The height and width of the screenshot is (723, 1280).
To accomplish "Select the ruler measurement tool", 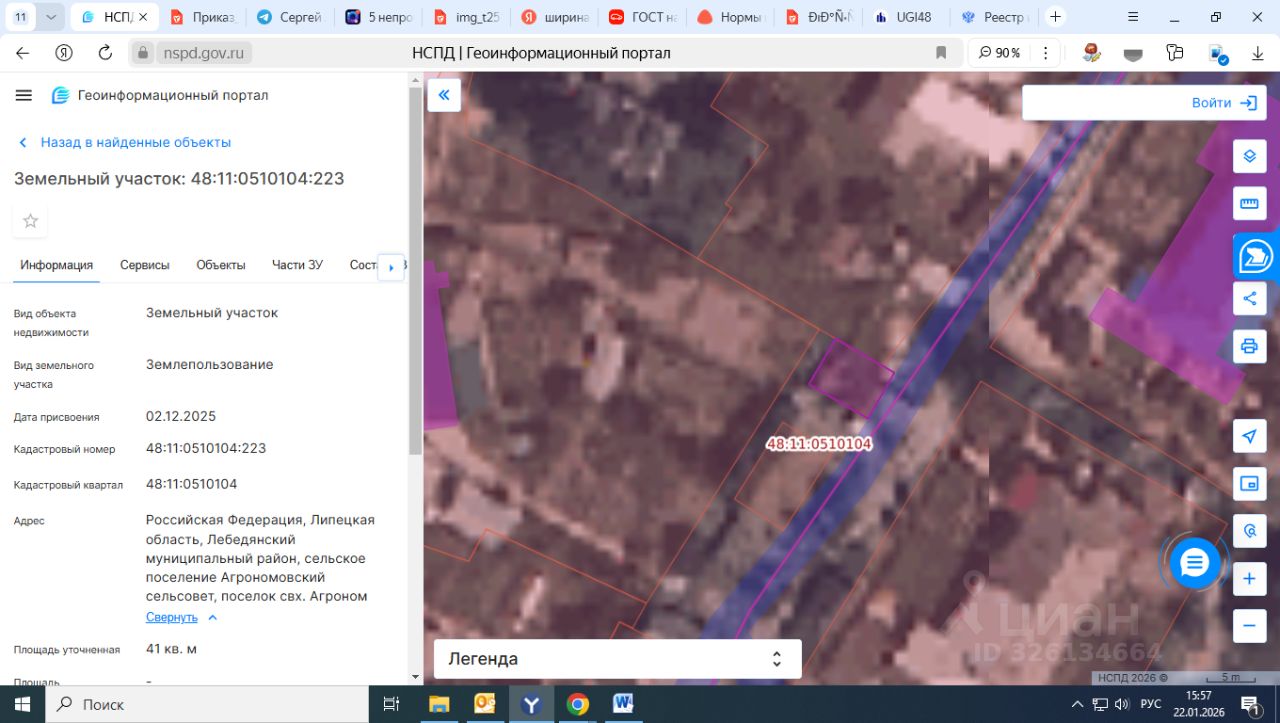I will click(x=1249, y=204).
